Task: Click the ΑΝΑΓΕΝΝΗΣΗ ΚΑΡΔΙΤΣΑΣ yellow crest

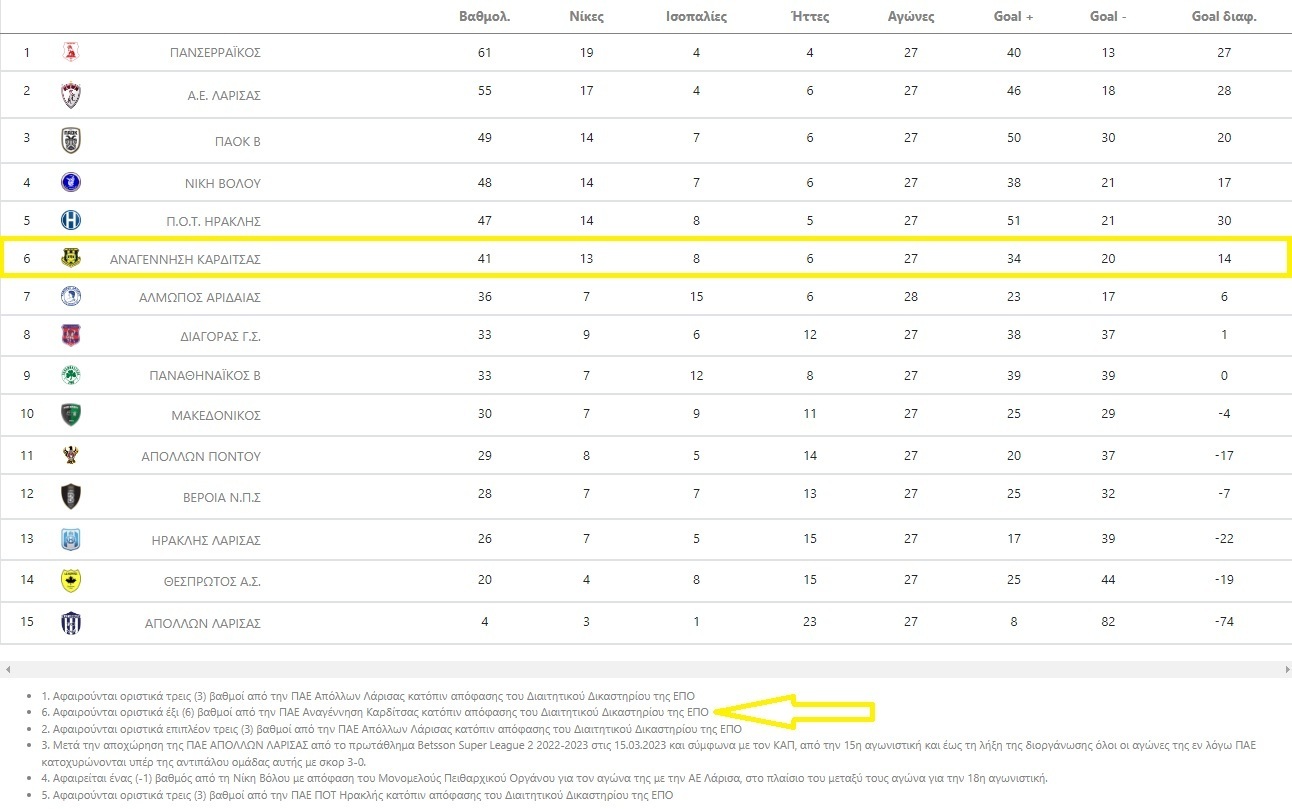Action: click(71, 258)
